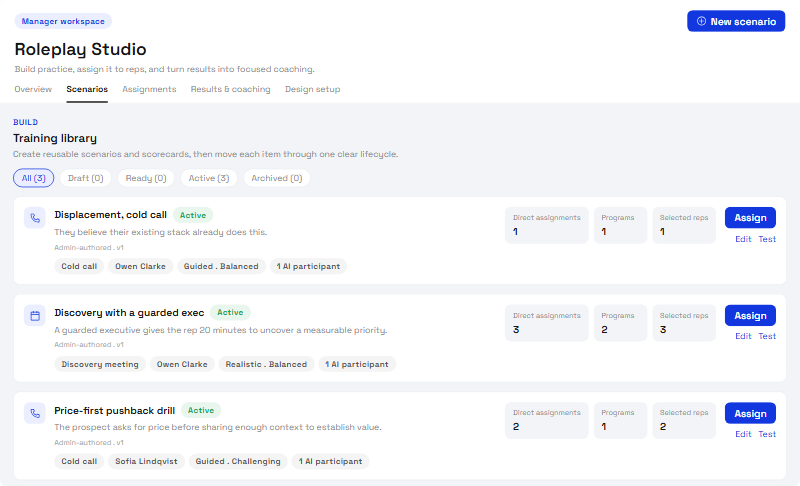
Task: Test the Displacement, cold call scenario
Action: pyautogui.click(x=767, y=239)
